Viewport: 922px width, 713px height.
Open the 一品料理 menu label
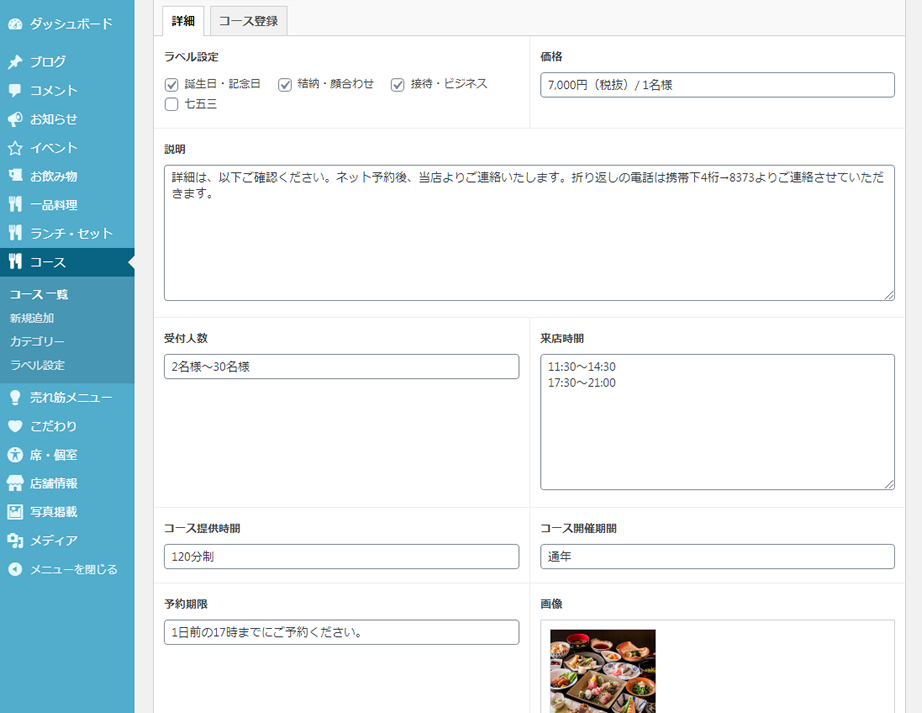click(x=54, y=205)
